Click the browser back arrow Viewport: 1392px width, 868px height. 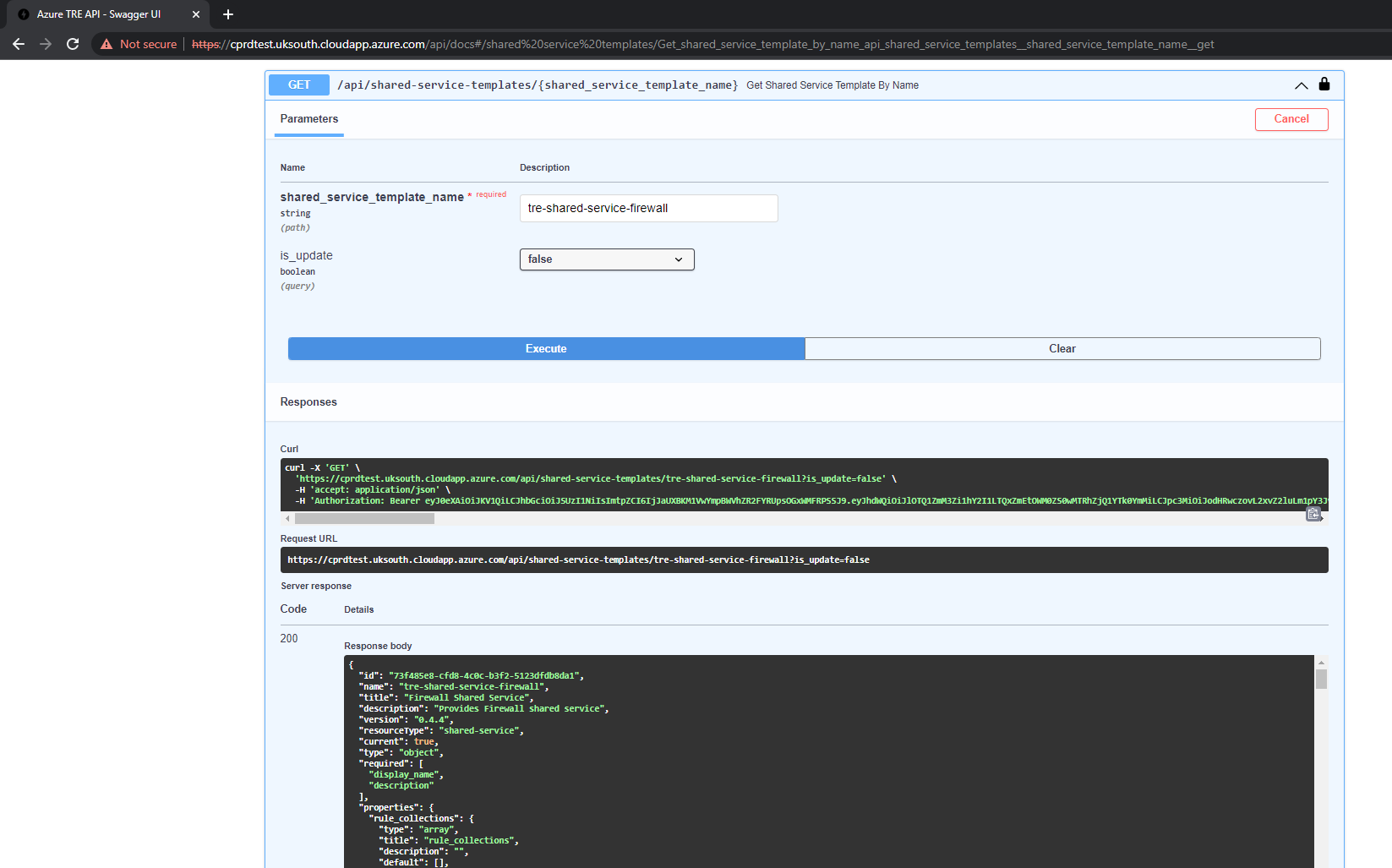tap(19, 44)
